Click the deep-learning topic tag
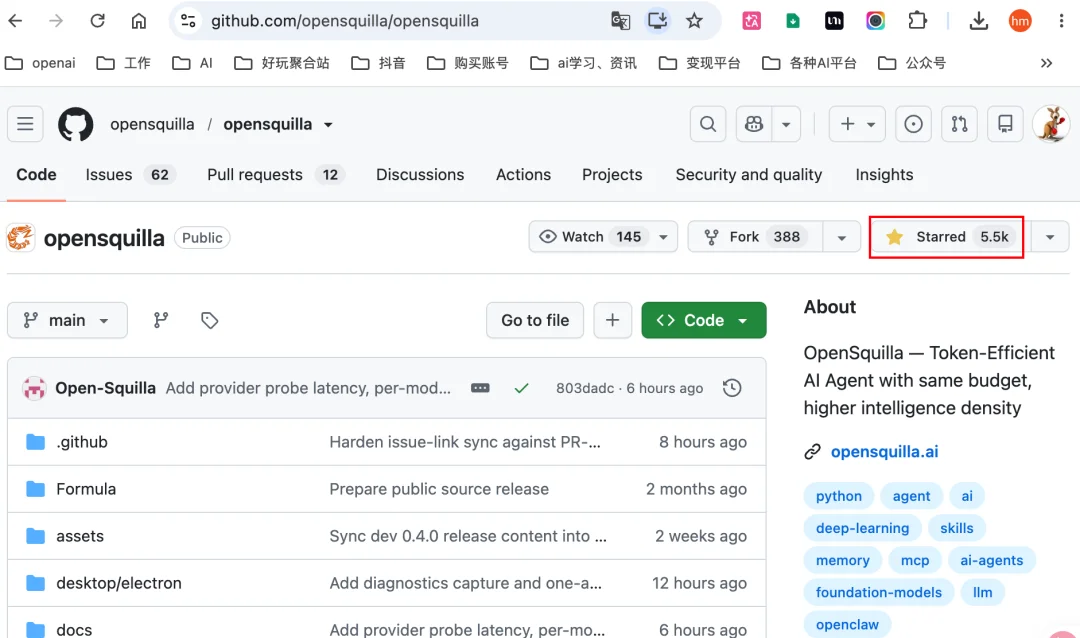Screen dimensions: 1080x638 click(862, 528)
